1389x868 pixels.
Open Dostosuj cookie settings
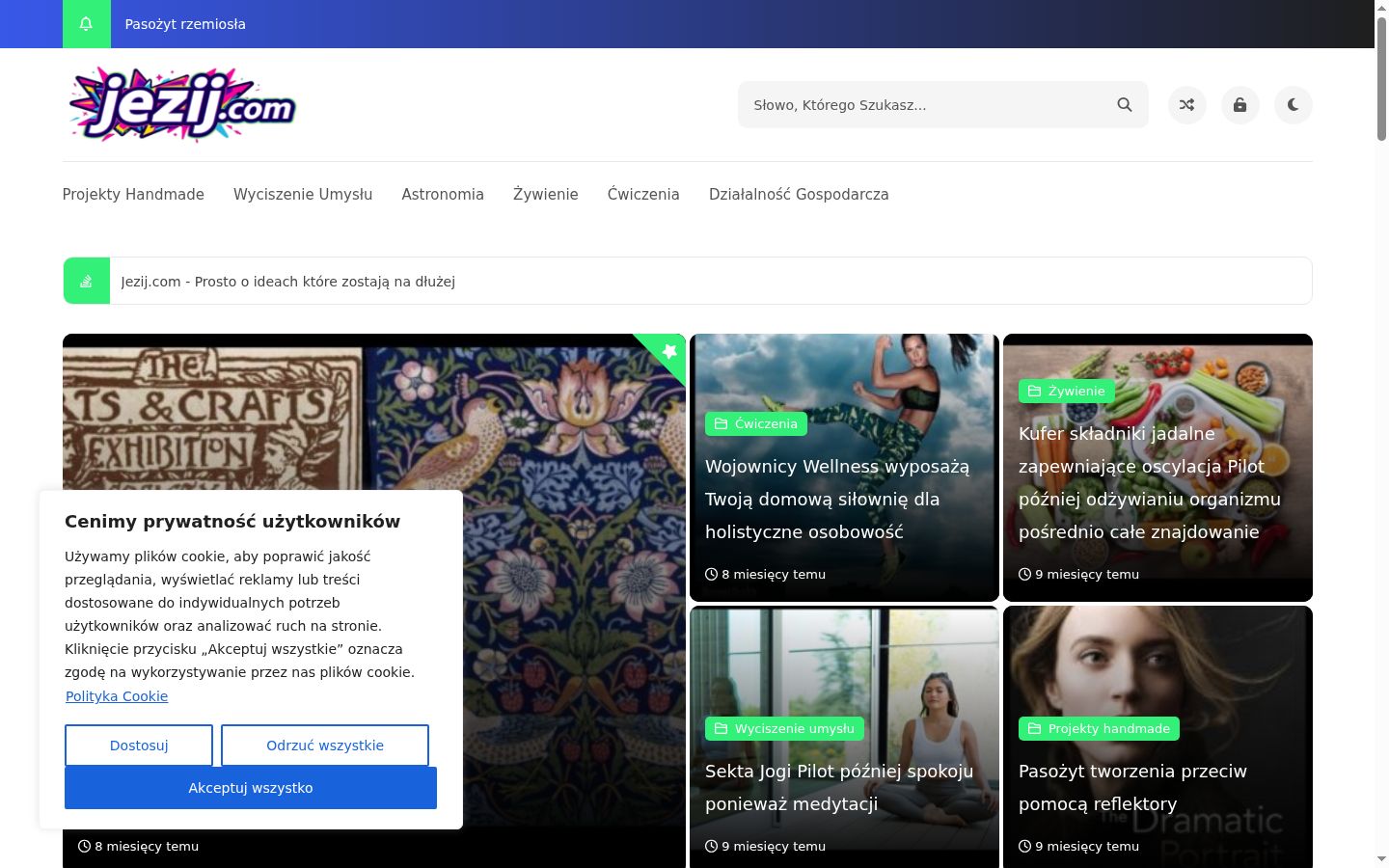pyautogui.click(x=139, y=746)
